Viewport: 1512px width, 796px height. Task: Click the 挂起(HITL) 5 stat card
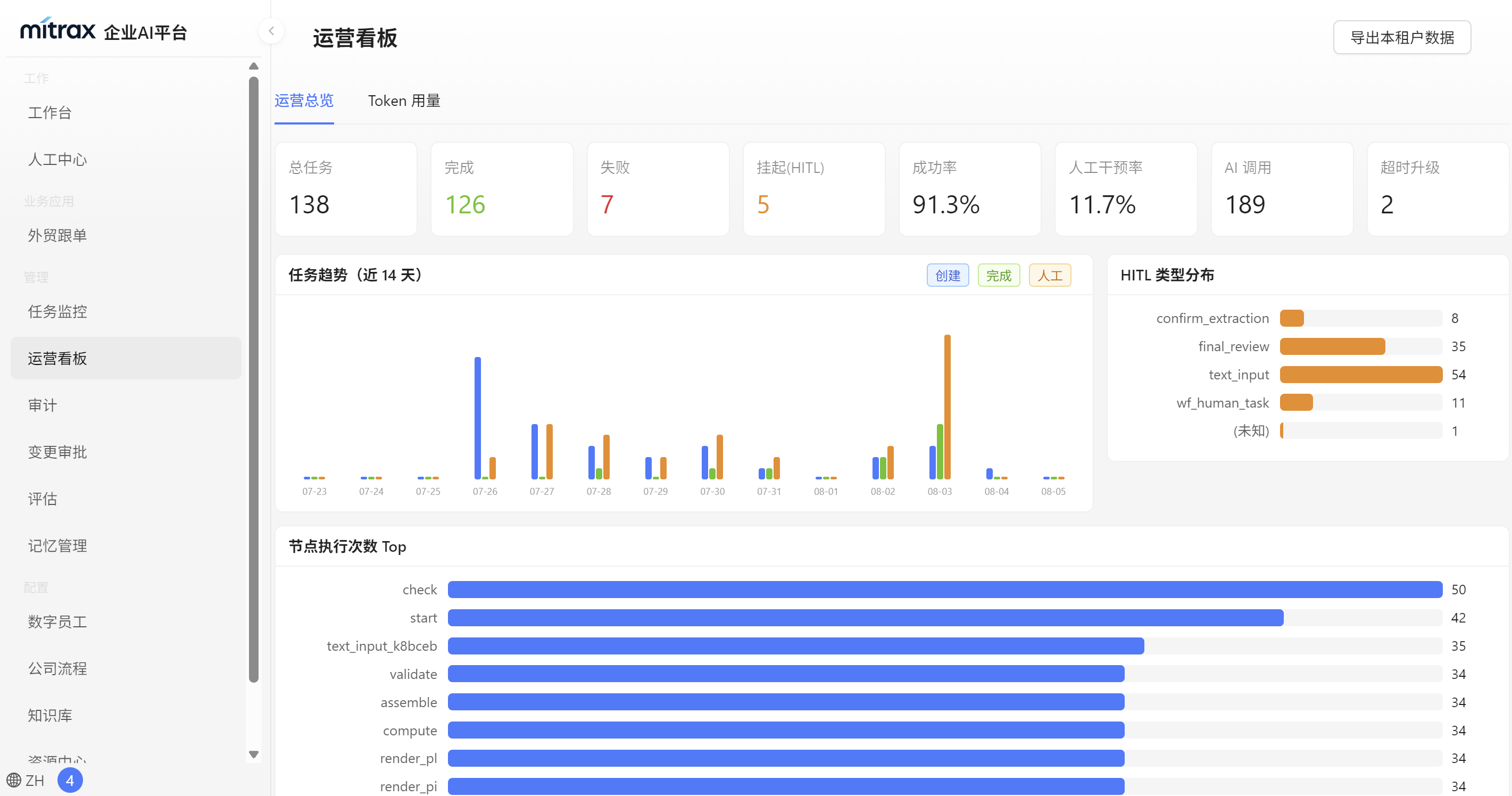pyautogui.click(x=813, y=189)
